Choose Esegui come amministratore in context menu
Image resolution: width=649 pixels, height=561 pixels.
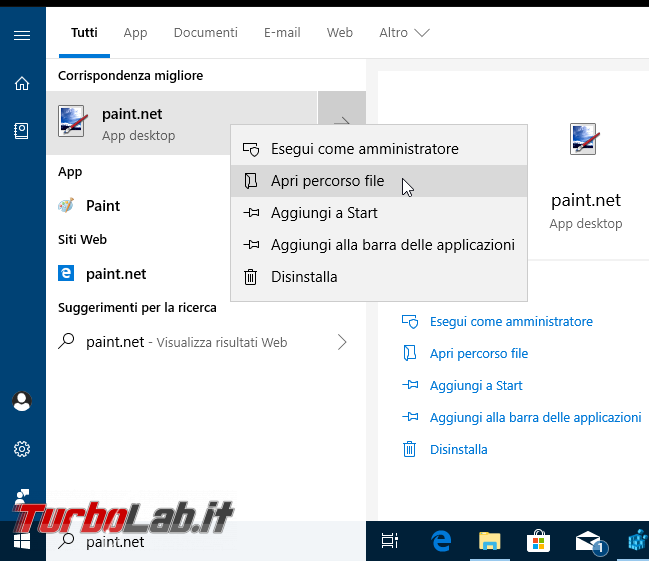click(379, 149)
